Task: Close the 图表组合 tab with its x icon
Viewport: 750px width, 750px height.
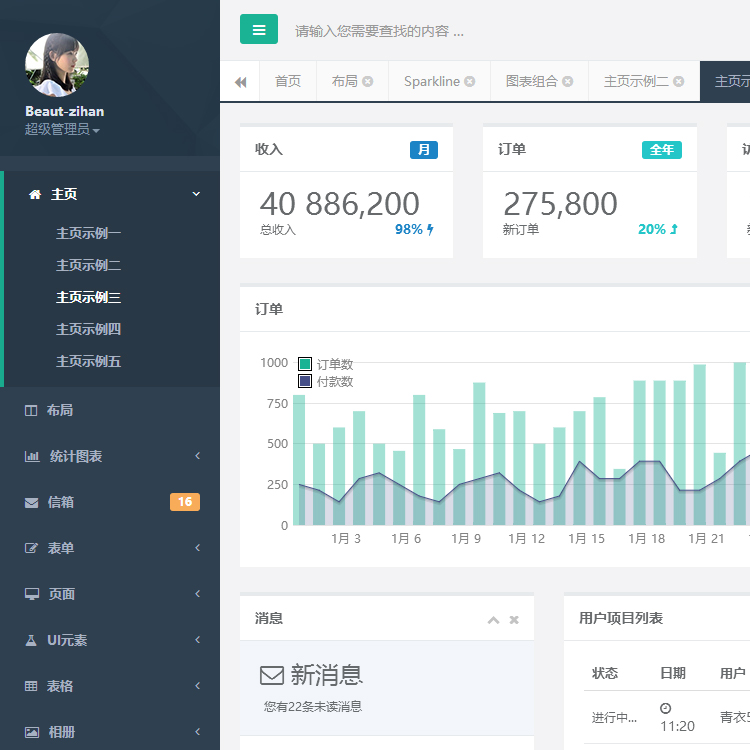Action: [567, 81]
